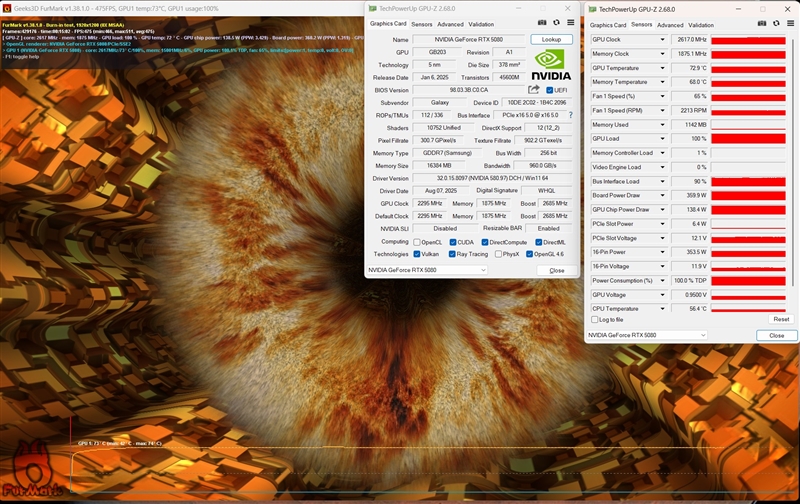Toggle the DirectCompute checkbox
800x504 pixels.
click(485, 242)
